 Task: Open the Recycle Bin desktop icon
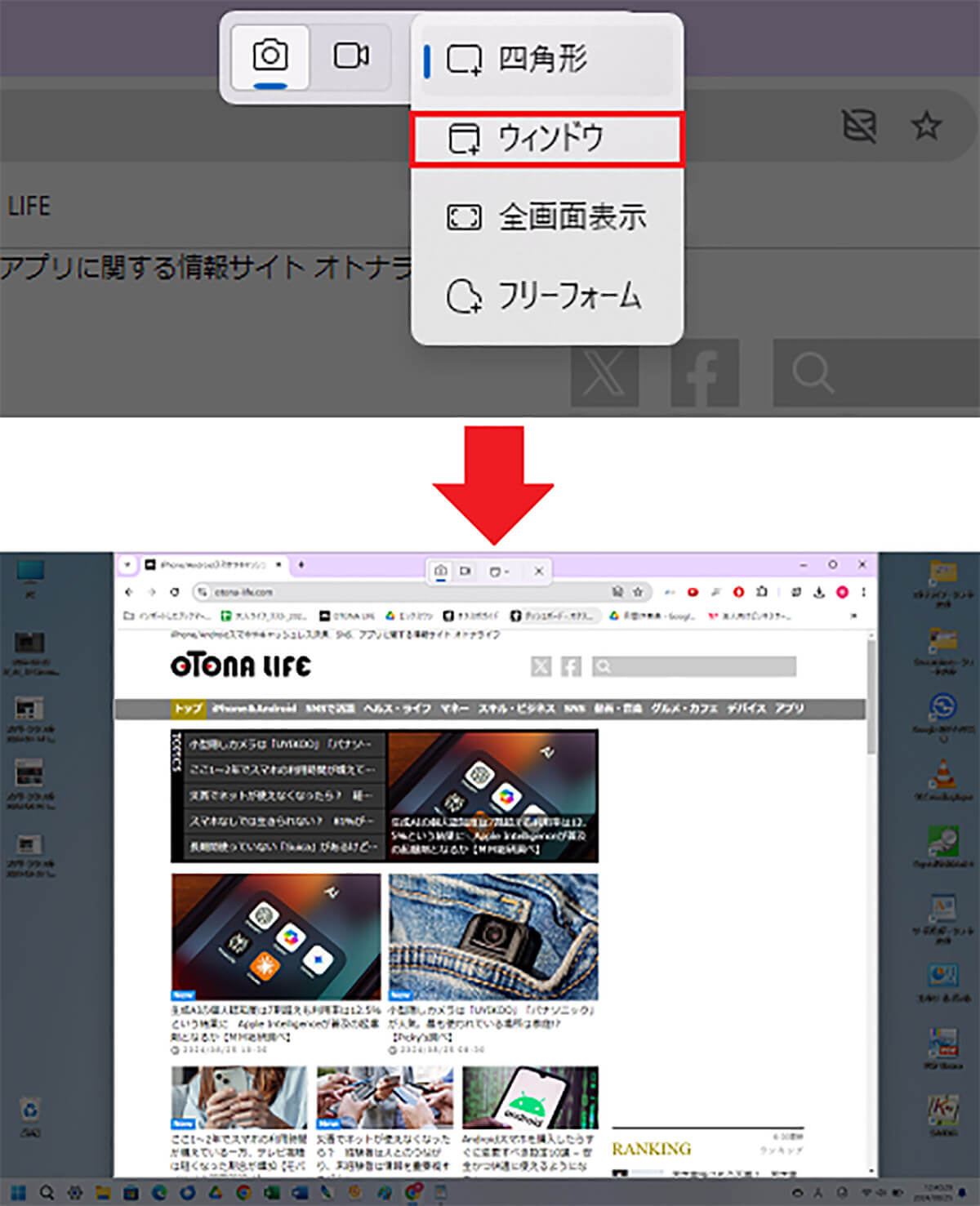[30, 1117]
